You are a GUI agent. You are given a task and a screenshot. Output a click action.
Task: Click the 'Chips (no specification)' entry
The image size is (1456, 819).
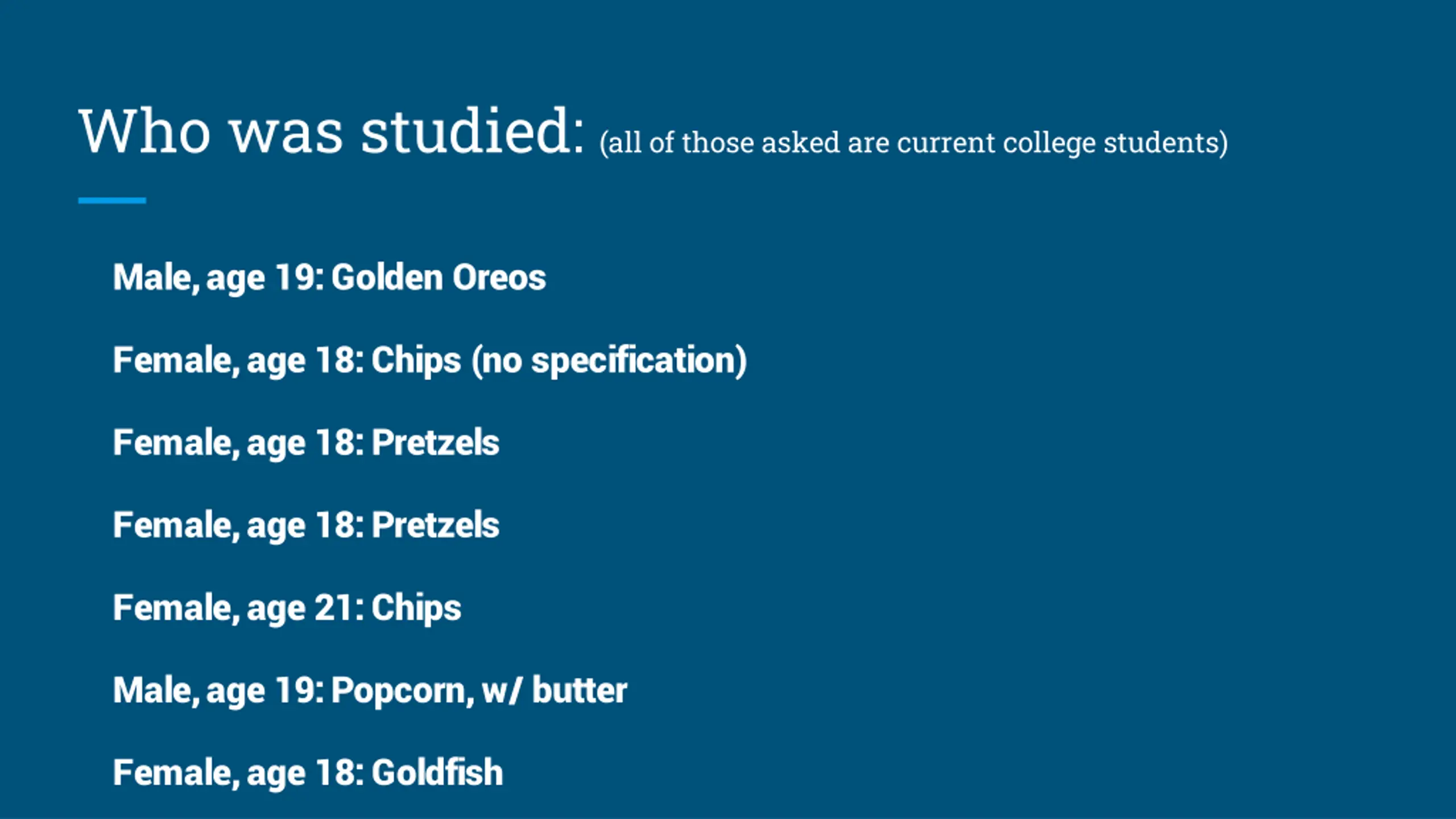tap(559, 361)
